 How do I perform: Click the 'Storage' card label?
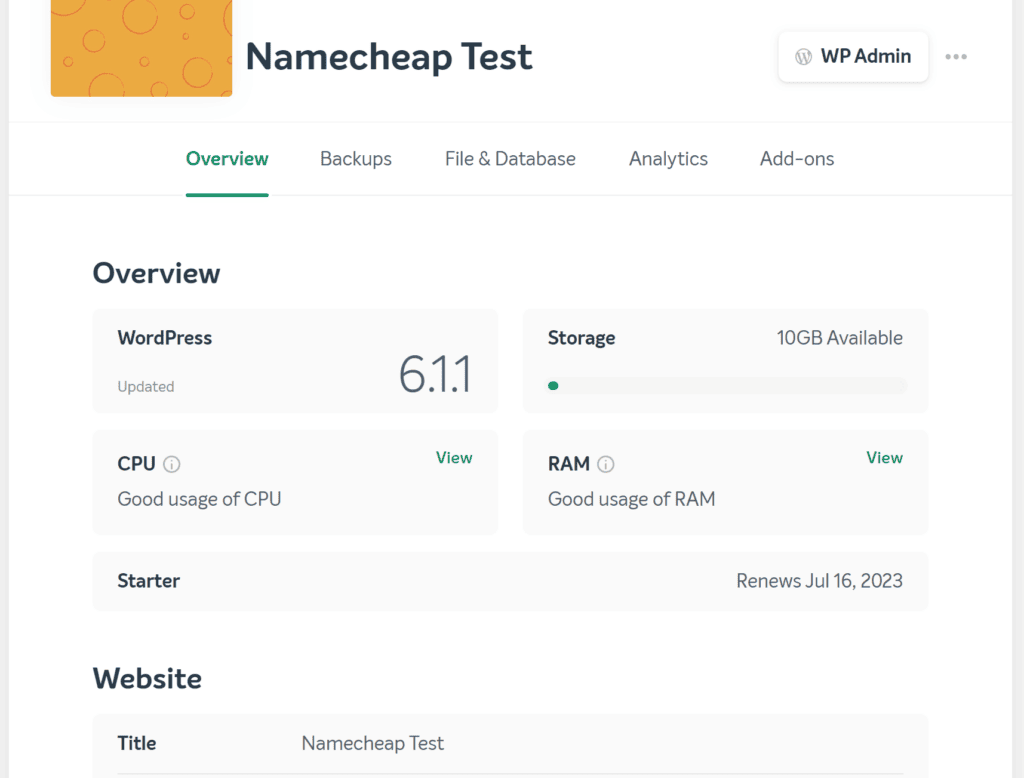pos(581,338)
